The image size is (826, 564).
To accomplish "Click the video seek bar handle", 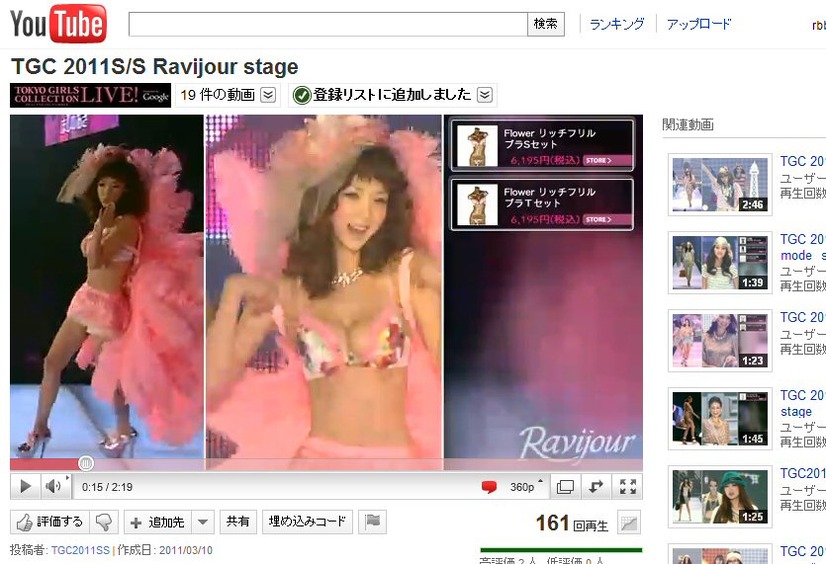I will click(x=86, y=463).
